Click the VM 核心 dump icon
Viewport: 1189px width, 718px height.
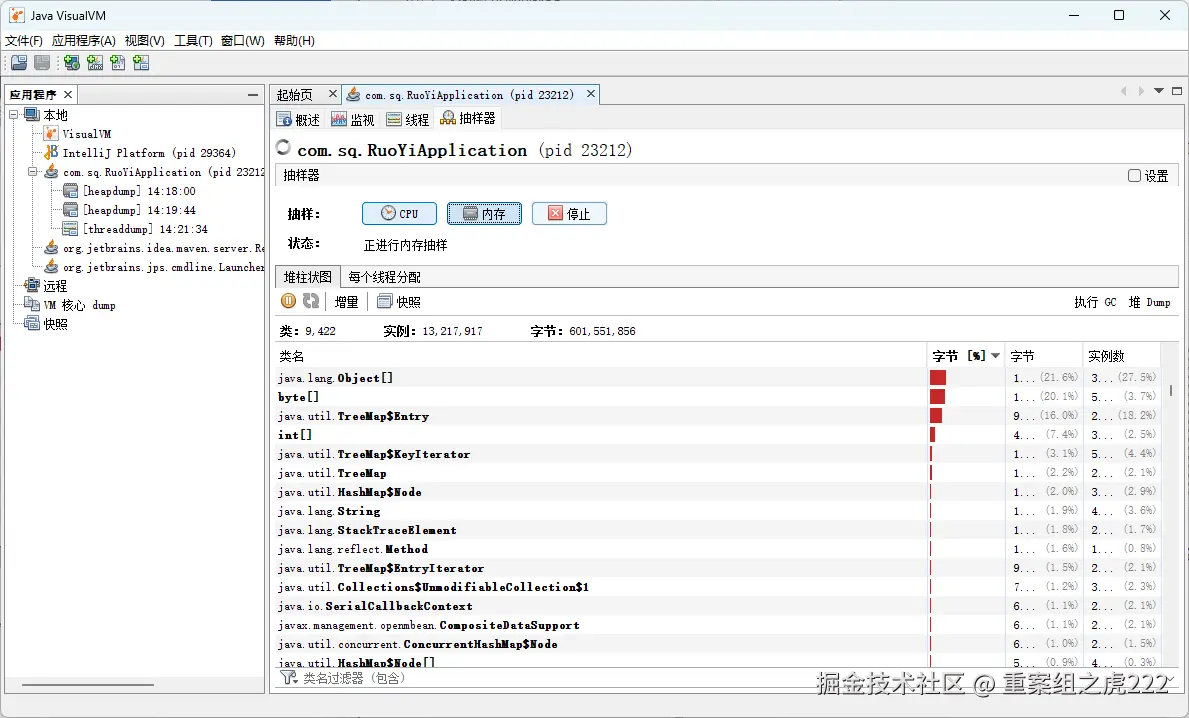click(x=32, y=305)
